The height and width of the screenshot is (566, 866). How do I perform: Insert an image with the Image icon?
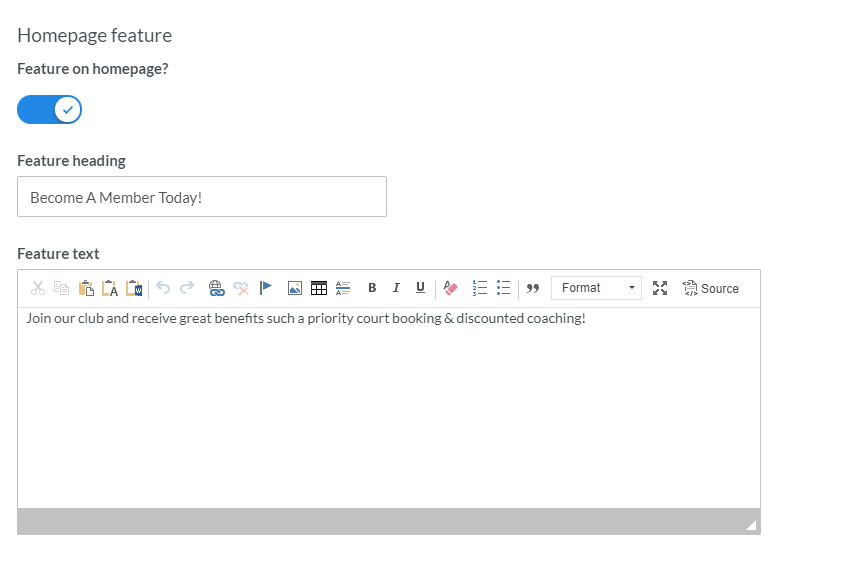(x=295, y=288)
